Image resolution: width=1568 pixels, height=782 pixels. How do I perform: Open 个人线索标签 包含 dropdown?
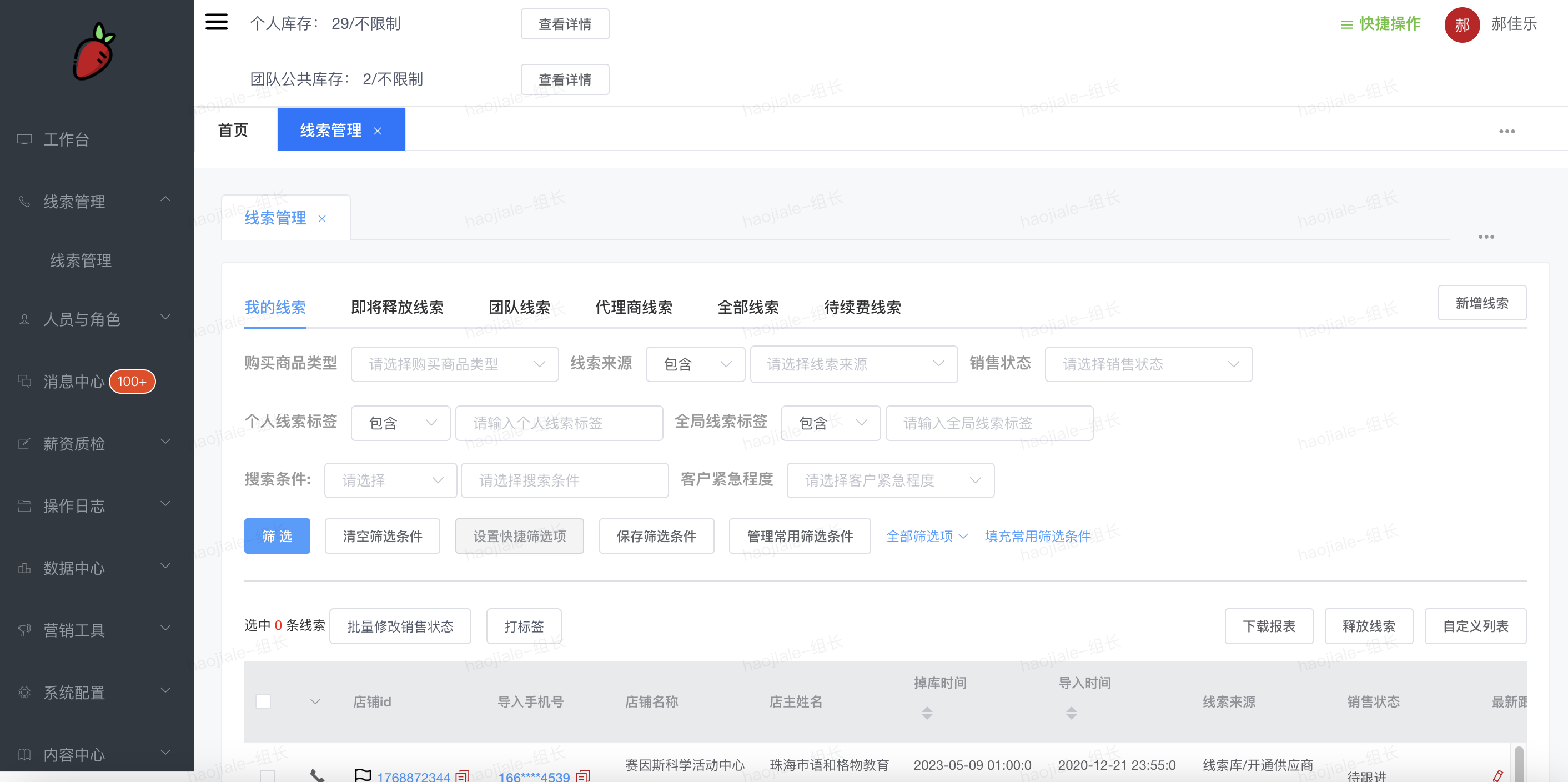400,423
